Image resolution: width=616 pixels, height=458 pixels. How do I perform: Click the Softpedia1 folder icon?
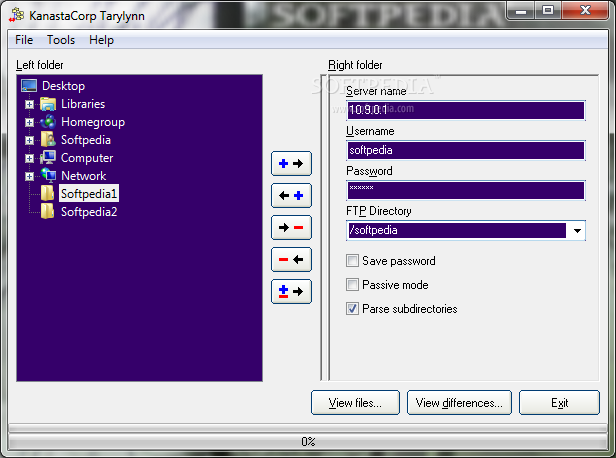coord(48,194)
